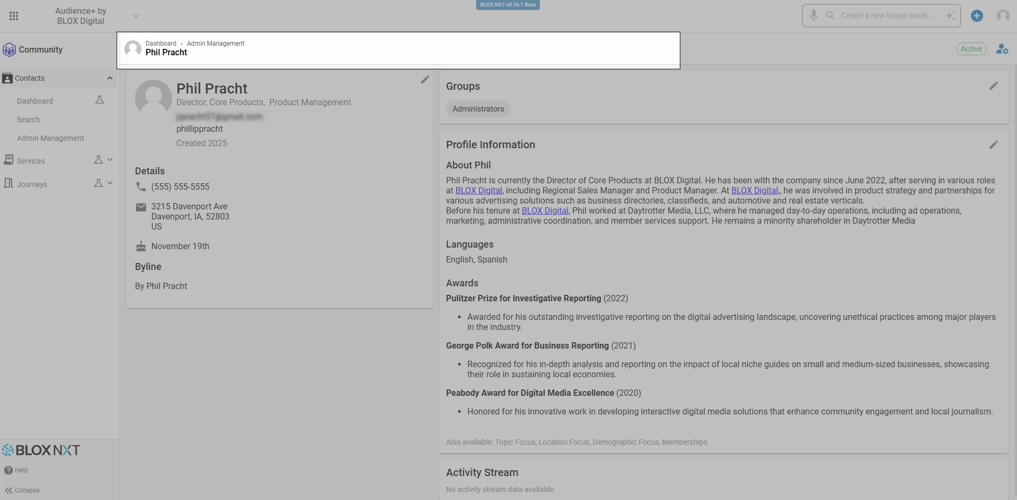Click the BLOX NXT logo

41,450
